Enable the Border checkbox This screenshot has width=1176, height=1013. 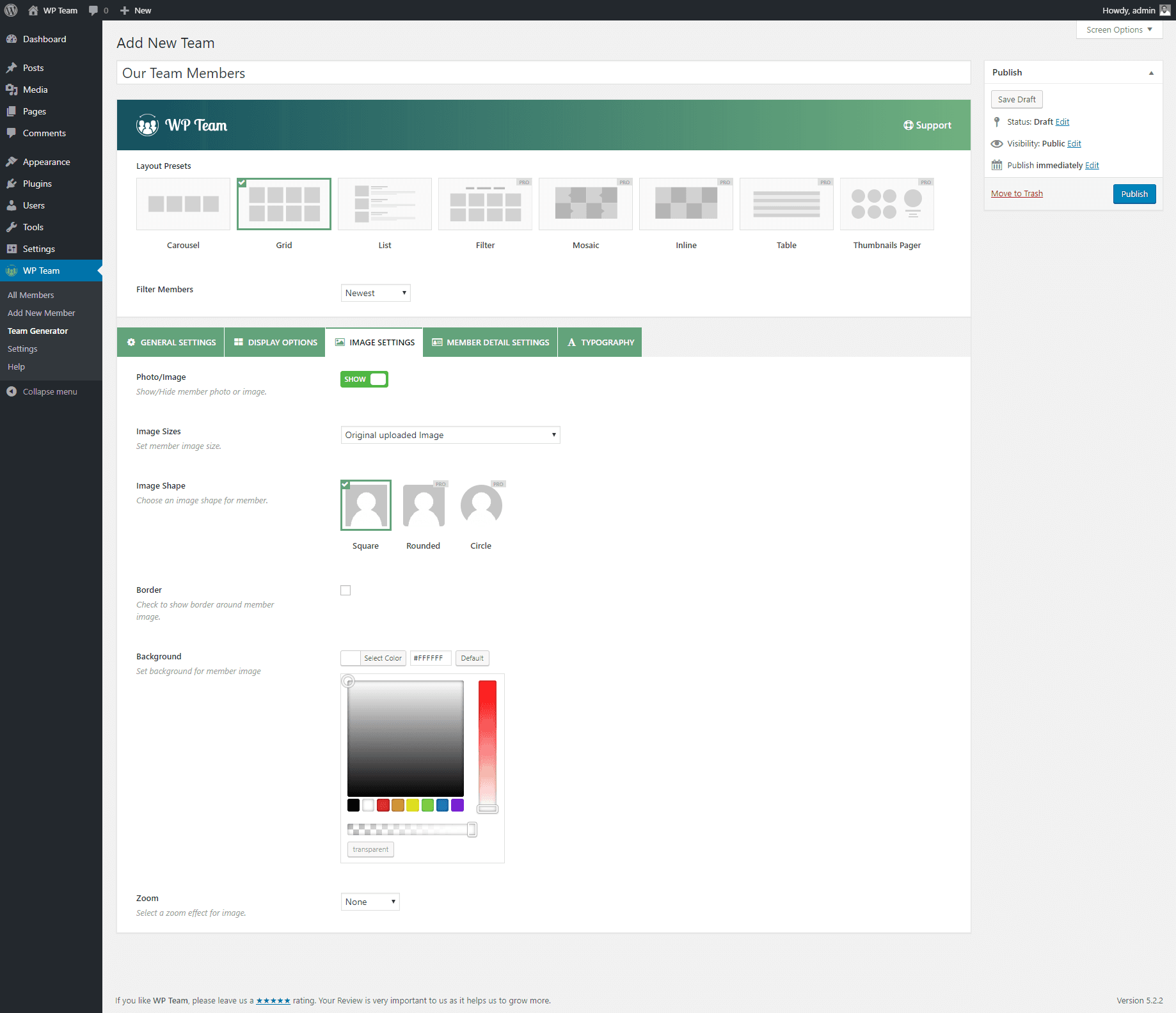point(346,590)
